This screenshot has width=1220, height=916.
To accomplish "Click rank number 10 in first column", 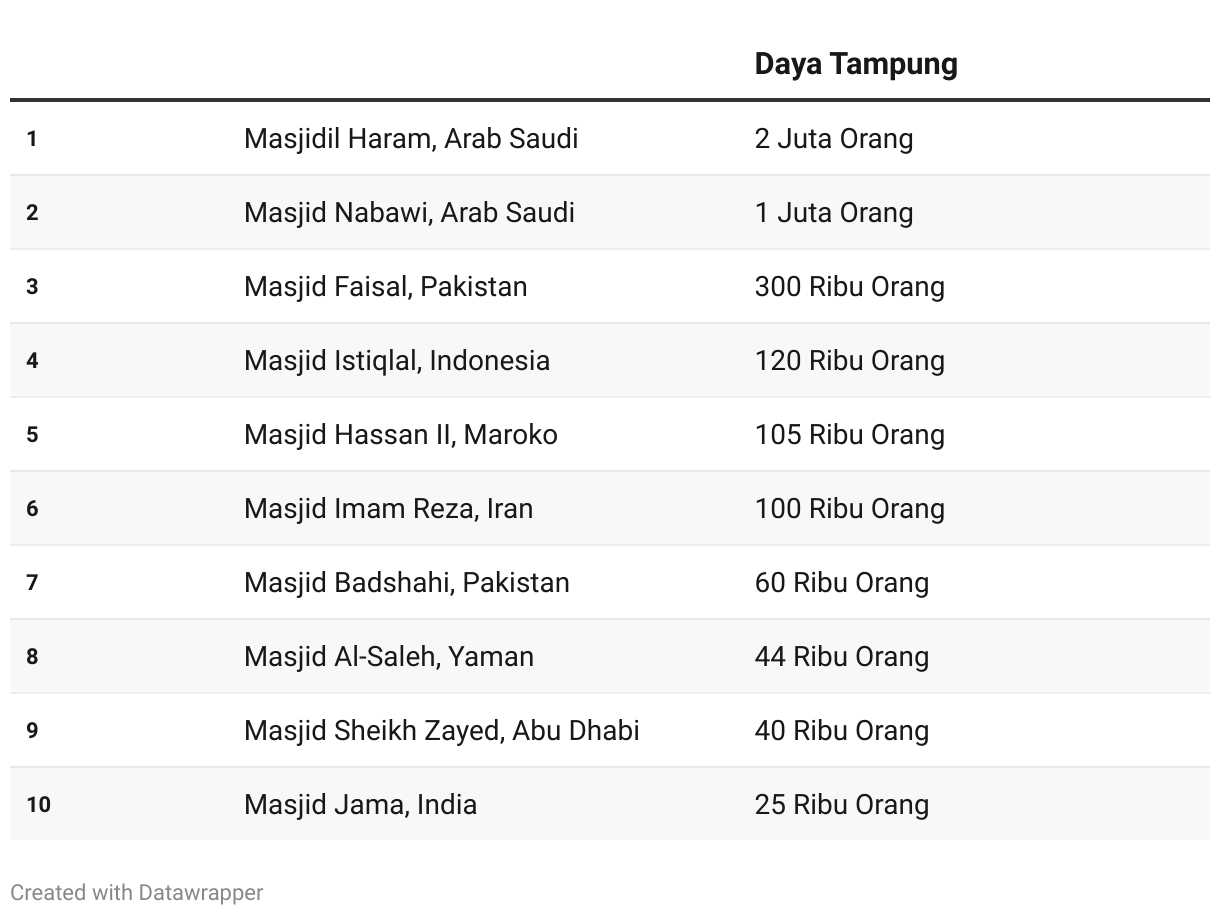I will (x=38, y=804).
